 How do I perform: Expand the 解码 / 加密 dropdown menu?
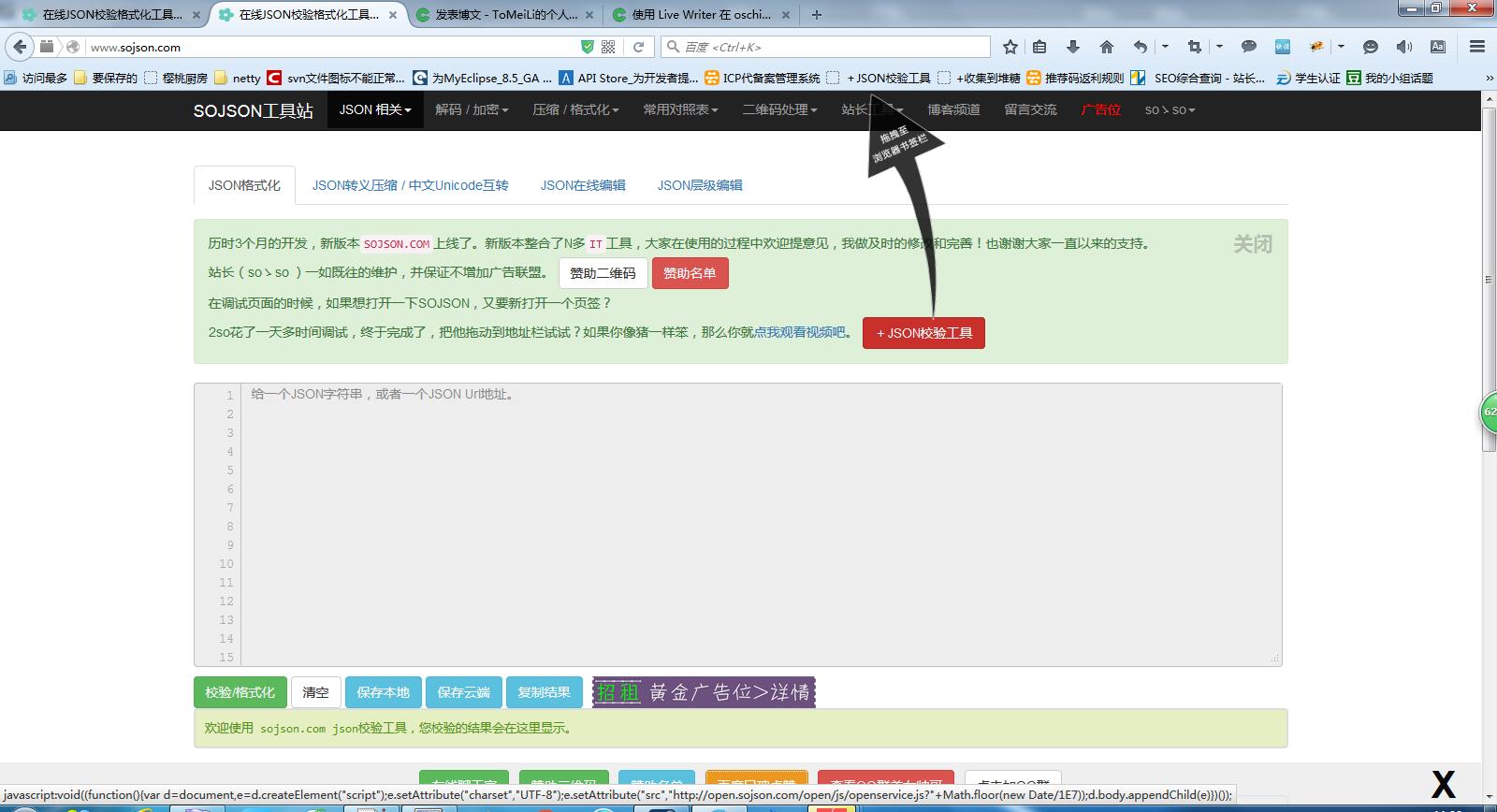472,109
